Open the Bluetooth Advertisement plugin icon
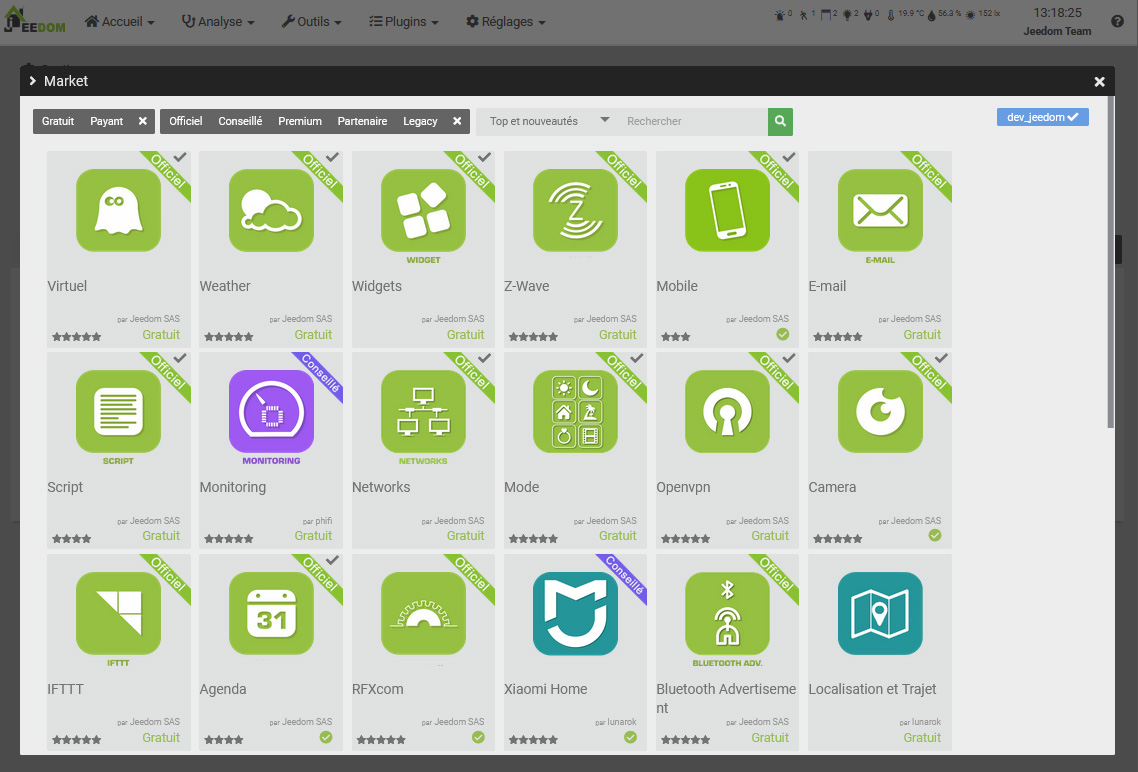This screenshot has height=772, width=1138. [727, 613]
